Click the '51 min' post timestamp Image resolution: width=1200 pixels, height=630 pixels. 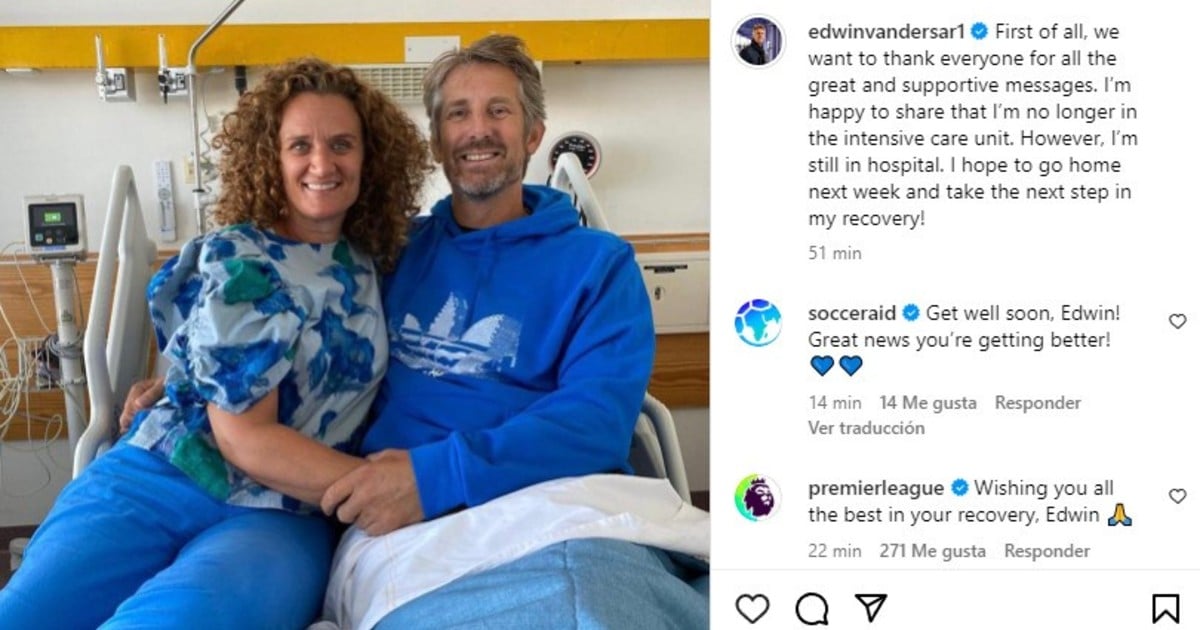click(x=835, y=254)
